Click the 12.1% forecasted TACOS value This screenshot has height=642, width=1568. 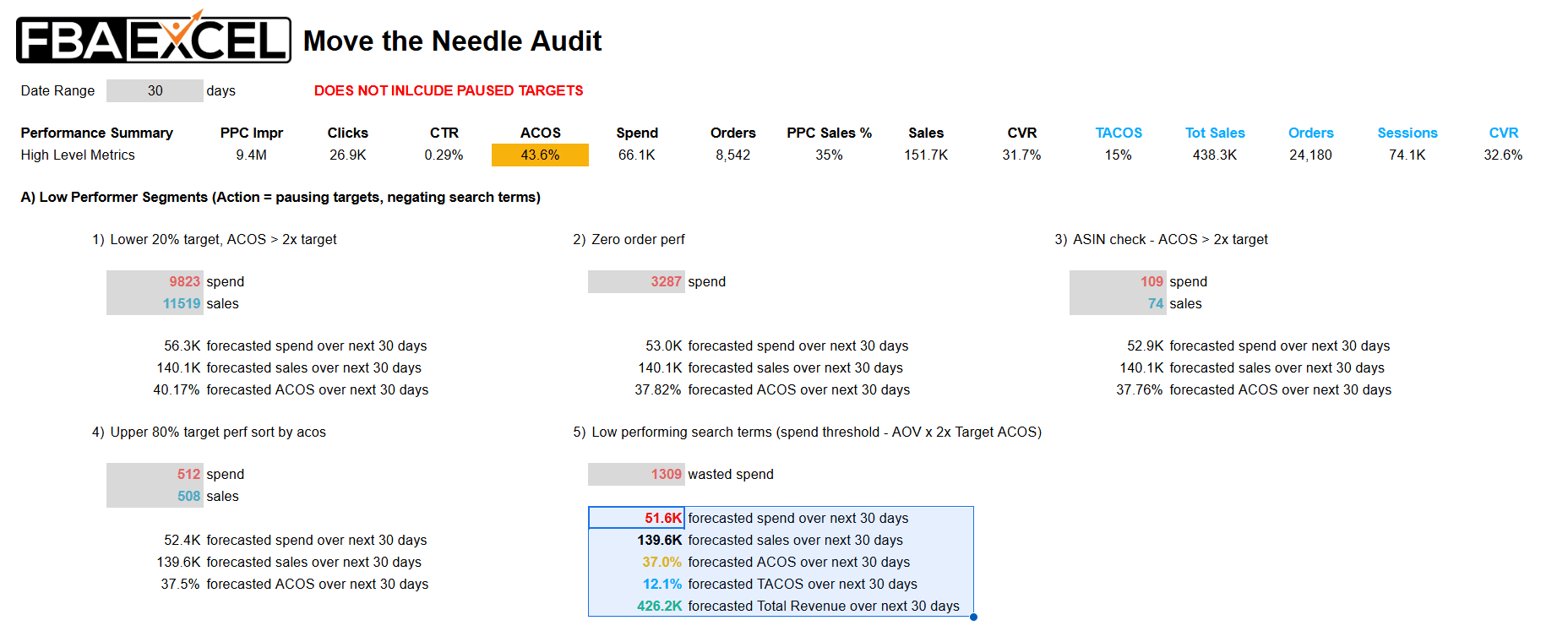point(661,584)
